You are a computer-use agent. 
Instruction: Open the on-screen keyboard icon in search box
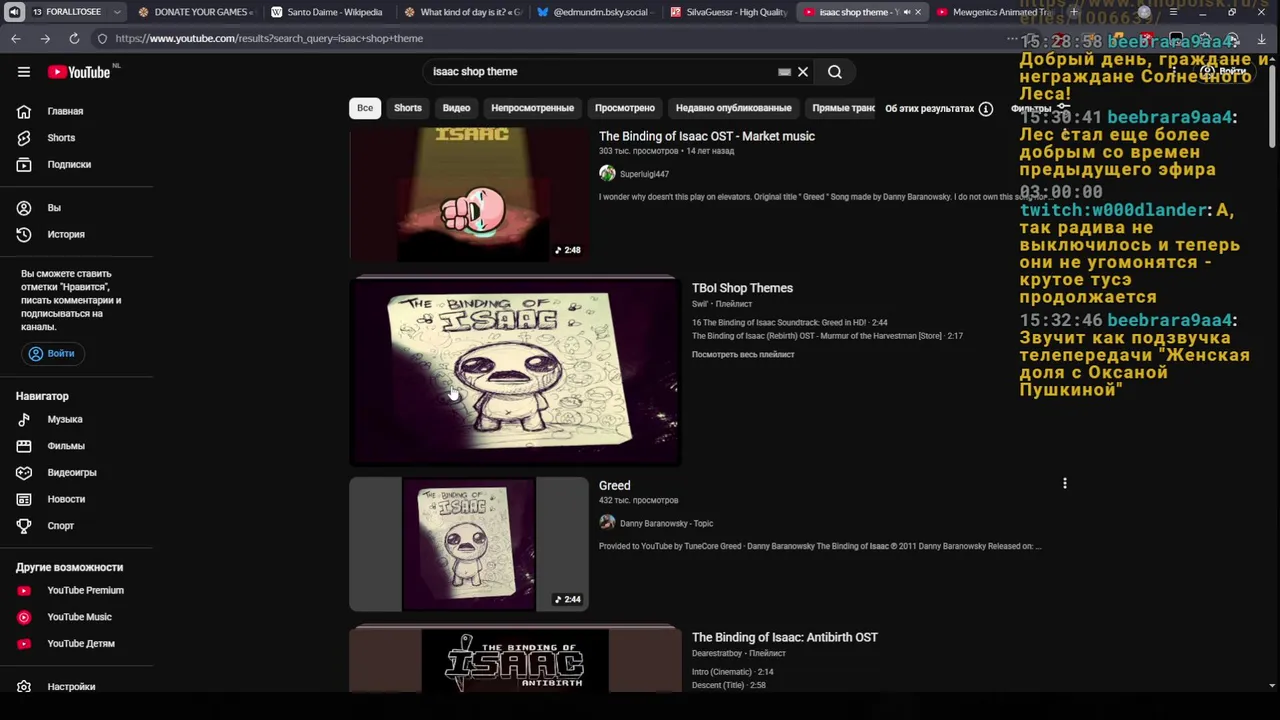pyautogui.click(x=784, y=72)
